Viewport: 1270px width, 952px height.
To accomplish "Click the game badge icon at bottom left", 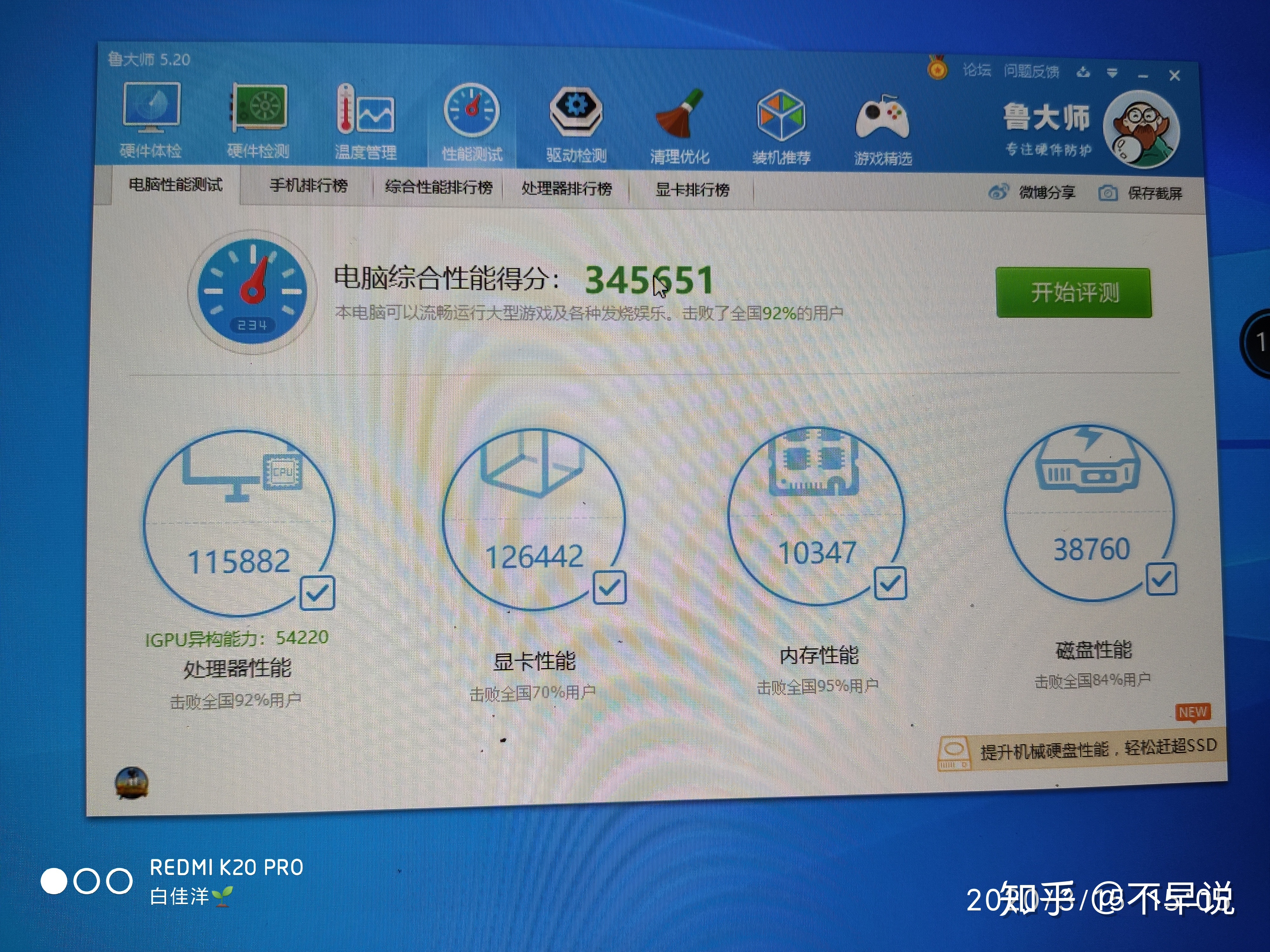I will [x=132, y=783].
